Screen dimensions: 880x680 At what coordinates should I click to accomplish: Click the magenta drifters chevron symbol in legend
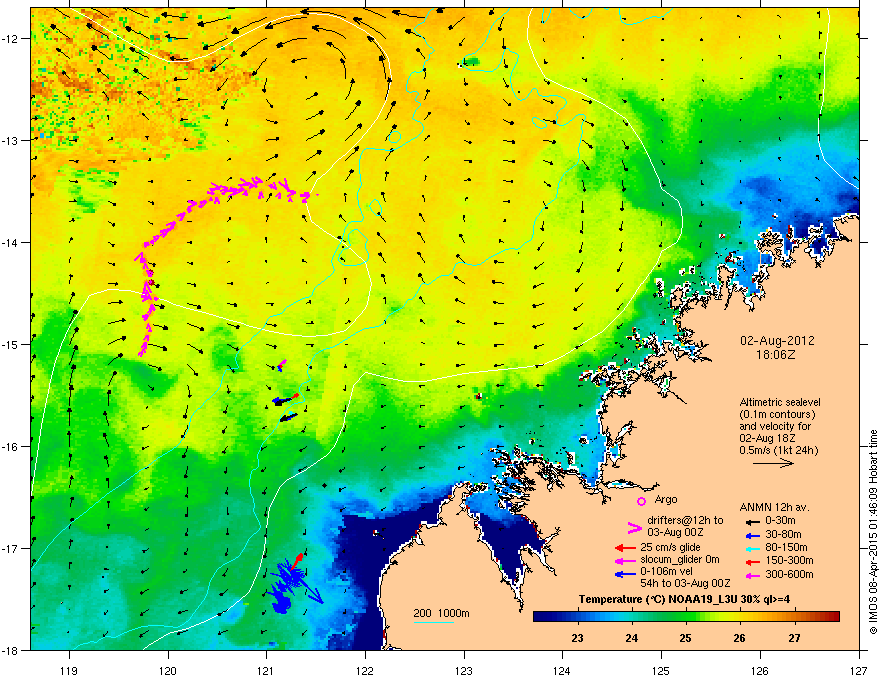[634, 527]
